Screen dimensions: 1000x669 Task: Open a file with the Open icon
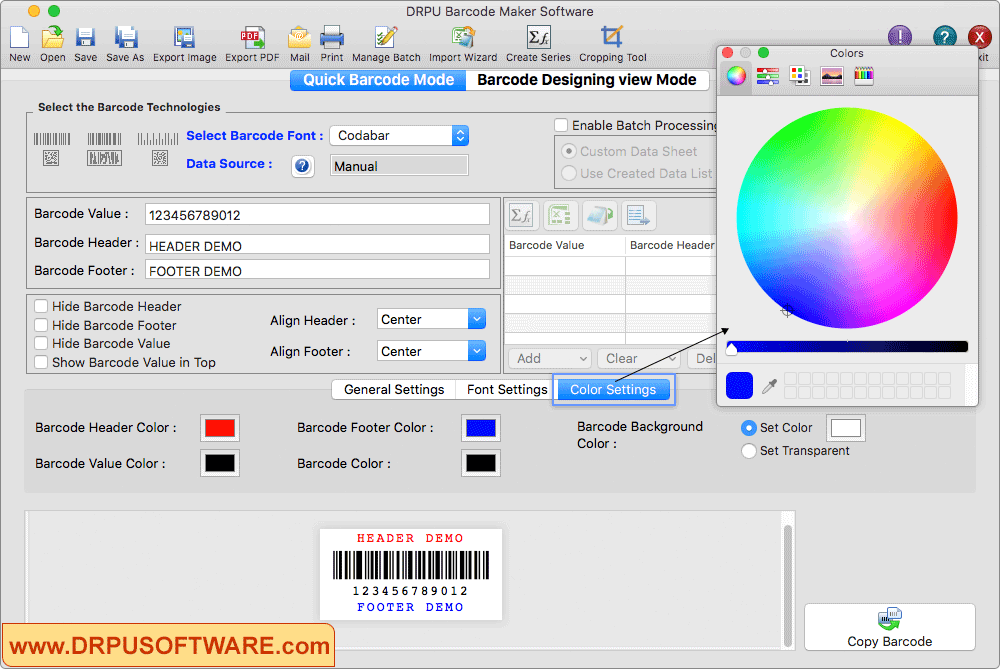(x=52, y=37)
